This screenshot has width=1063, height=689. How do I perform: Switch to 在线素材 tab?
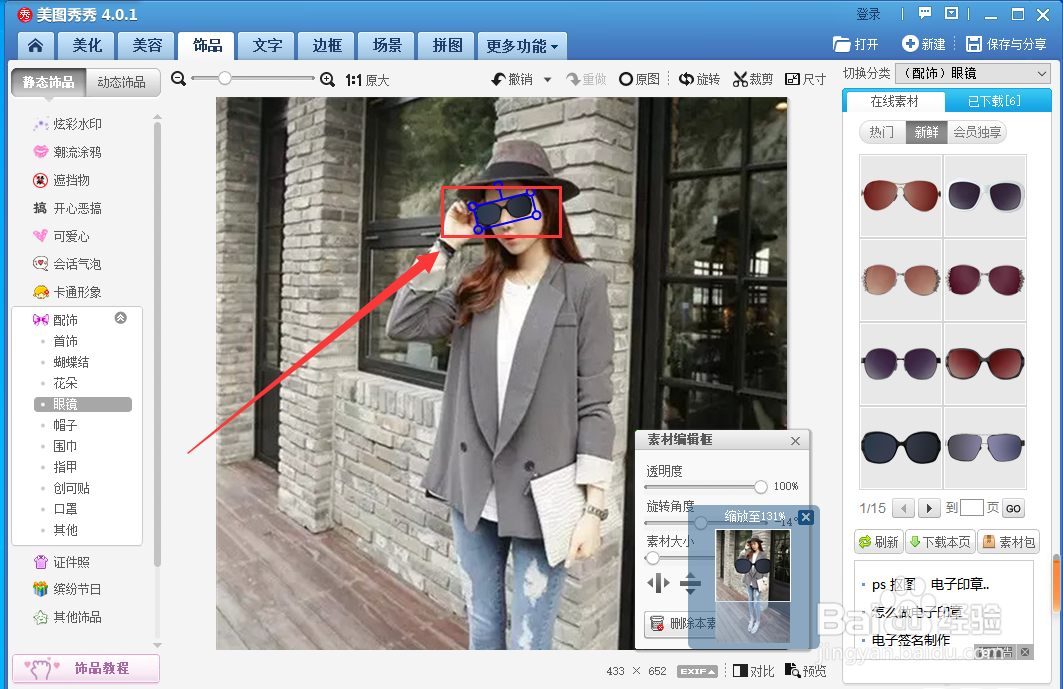coord(894,101)
